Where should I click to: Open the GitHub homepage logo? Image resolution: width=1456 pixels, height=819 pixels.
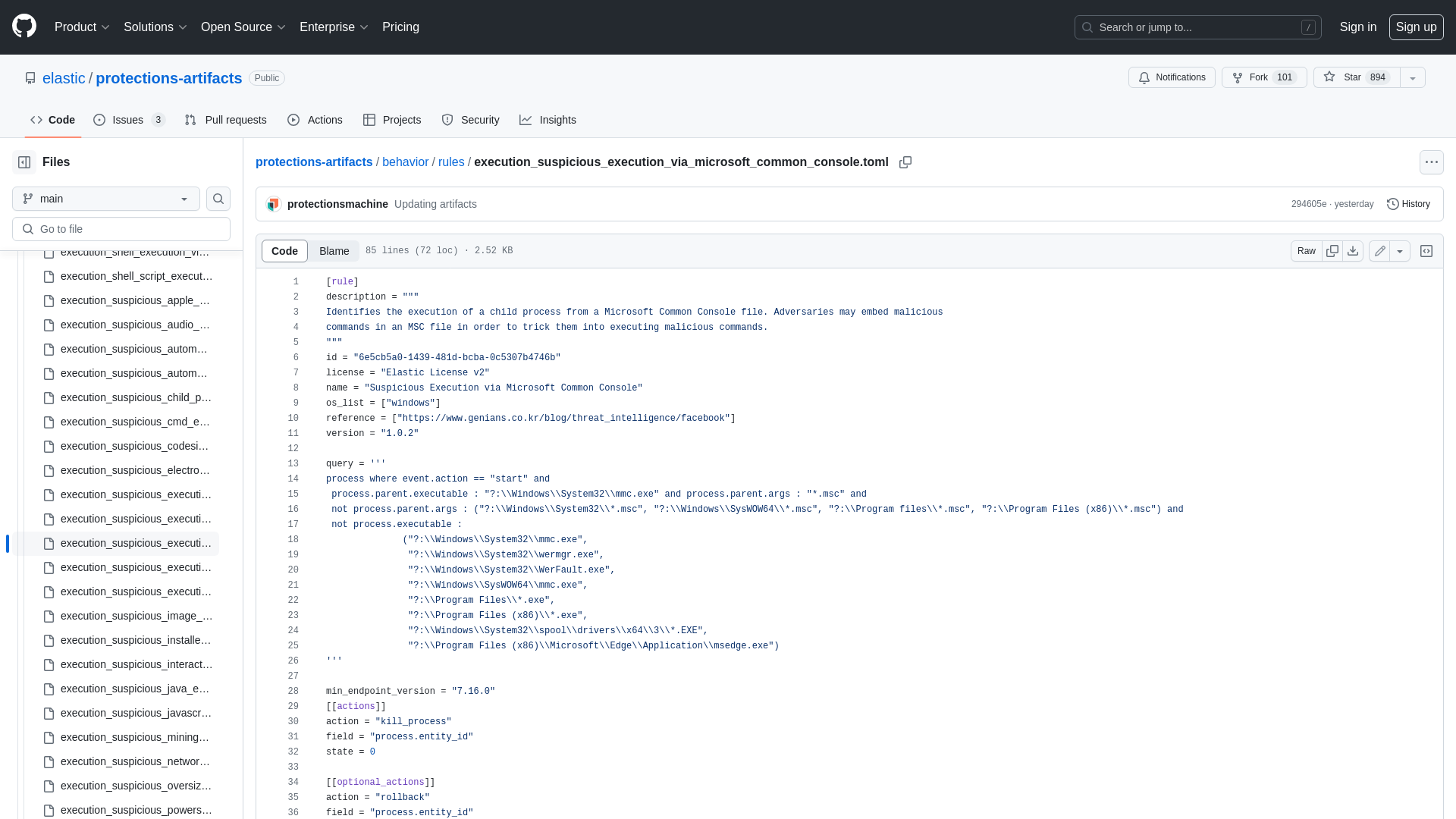tap(24, 27)
